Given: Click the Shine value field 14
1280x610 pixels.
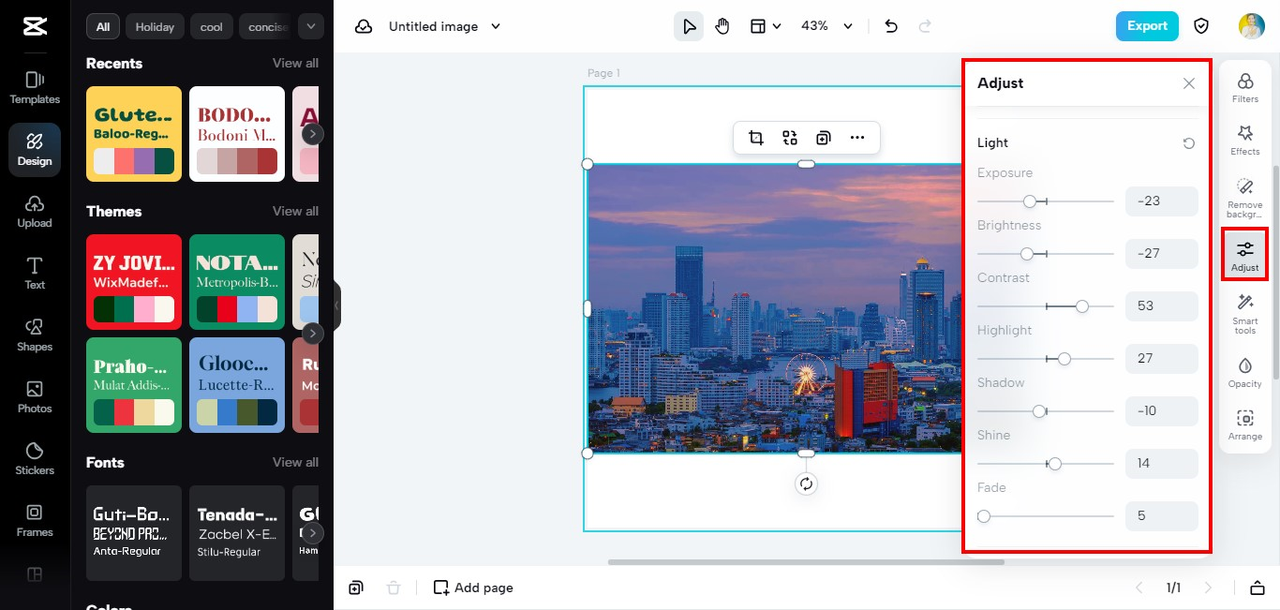Looking at the screenshot, I should [1161, 463].
